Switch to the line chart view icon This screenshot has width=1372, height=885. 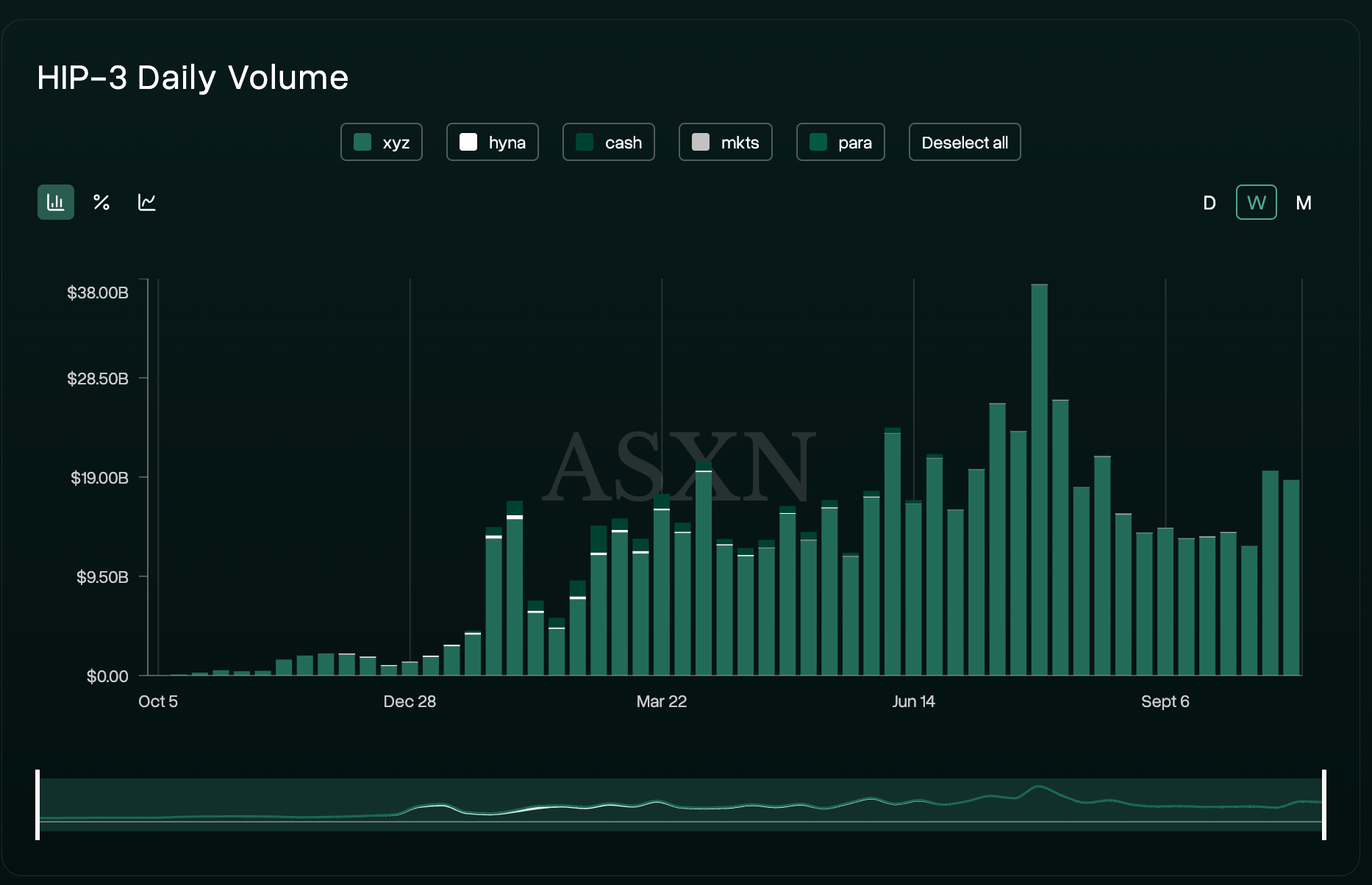[147, 202]
